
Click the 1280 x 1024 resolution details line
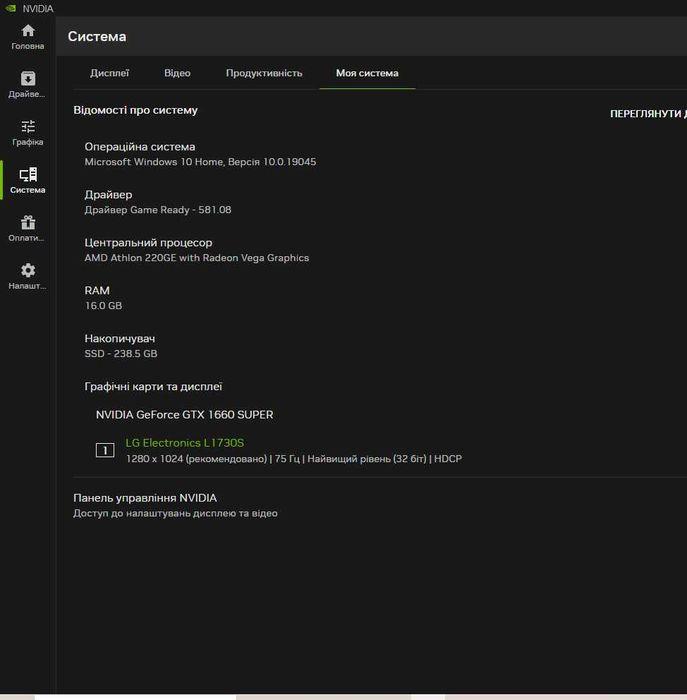pos(294,459)
